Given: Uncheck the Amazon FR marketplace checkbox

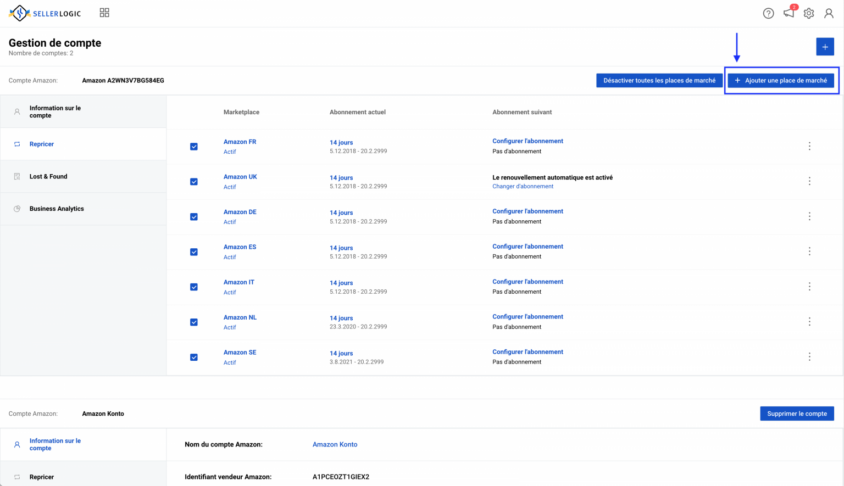Looking at the screenshot, I should (x=194, y=146).
